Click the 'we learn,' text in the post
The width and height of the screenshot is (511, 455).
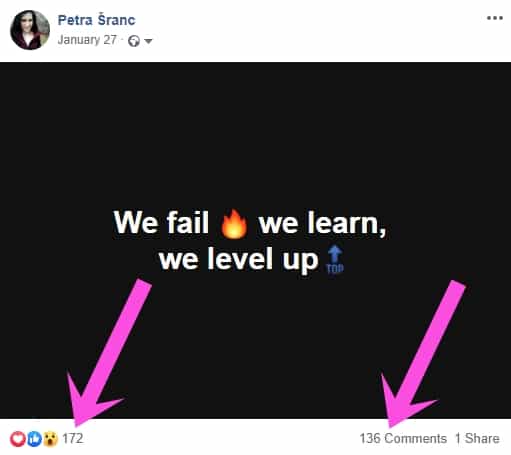pos(322,223)
